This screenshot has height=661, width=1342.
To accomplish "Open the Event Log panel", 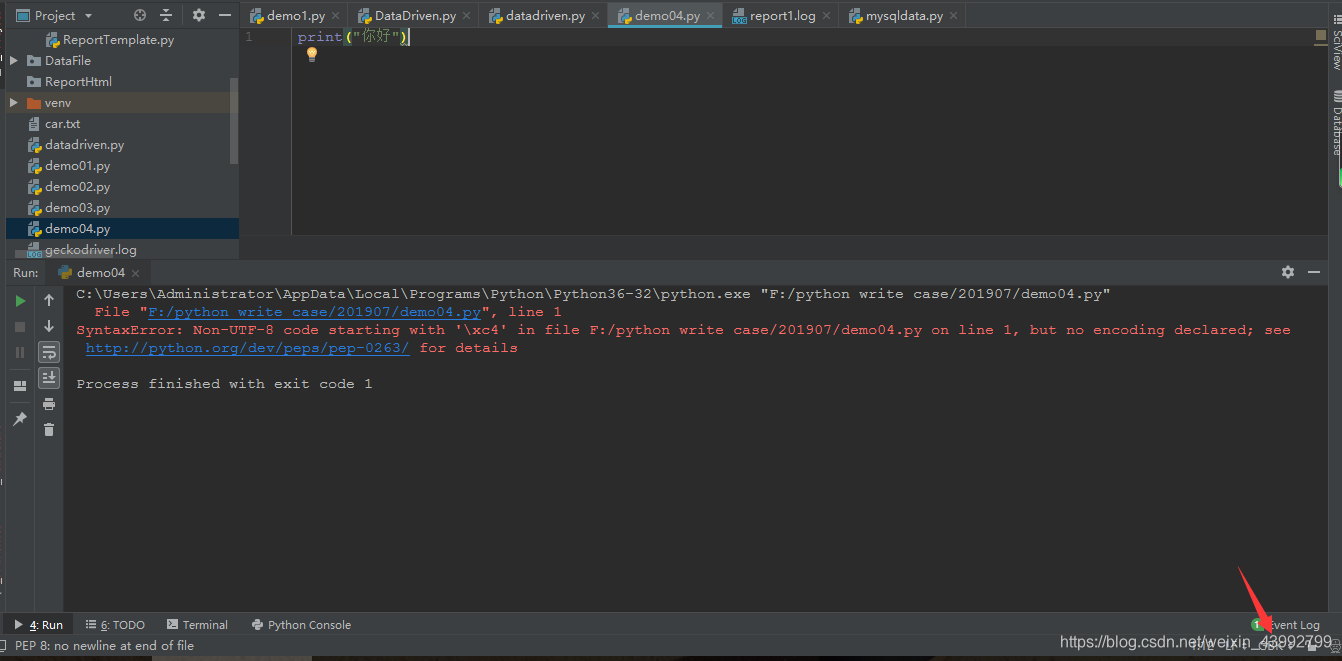I will [1286, 624].
